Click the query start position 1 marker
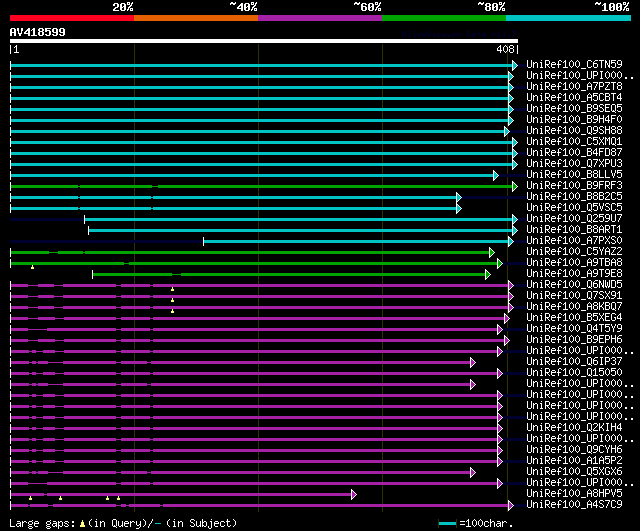 click(16, 49)
